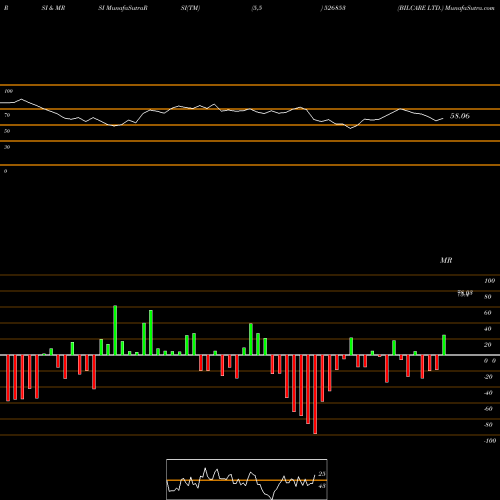The image size is (500, 500).
Task: Click the 30 label on the RSI axis
Action: click(7, 147)
